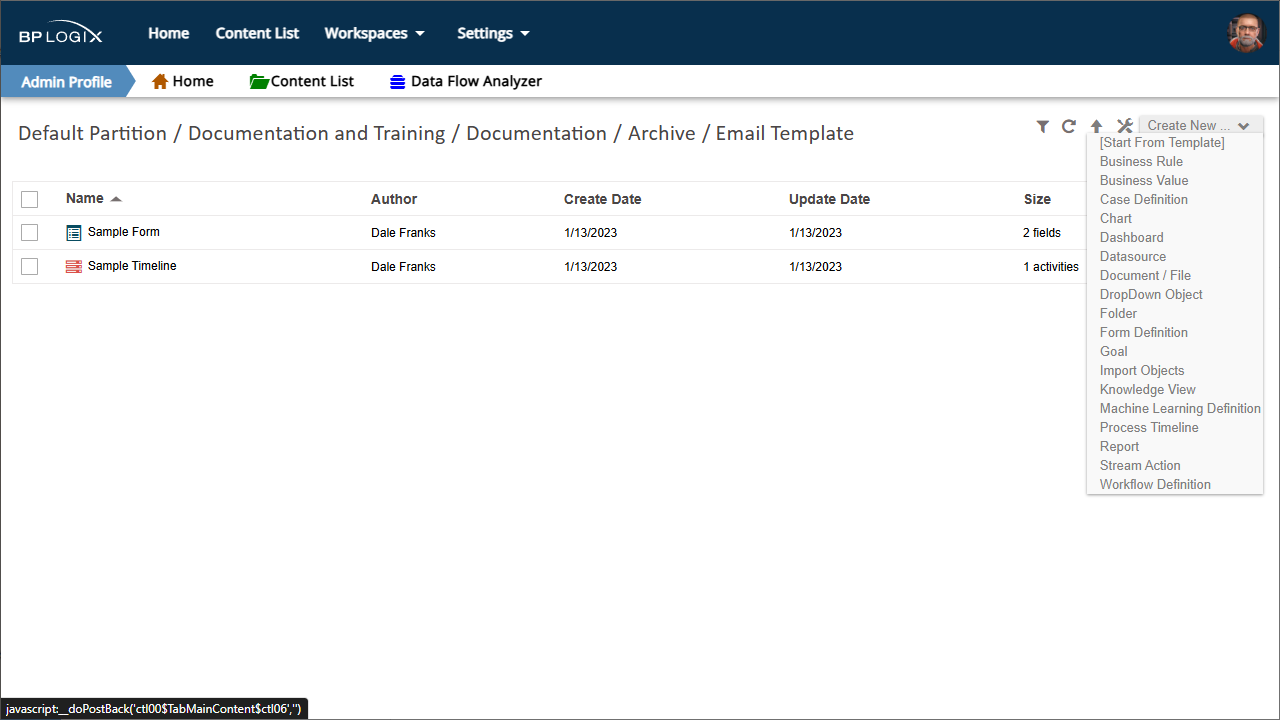Click the orange house Home icon
1280x720 pixels.
(160, 81)
